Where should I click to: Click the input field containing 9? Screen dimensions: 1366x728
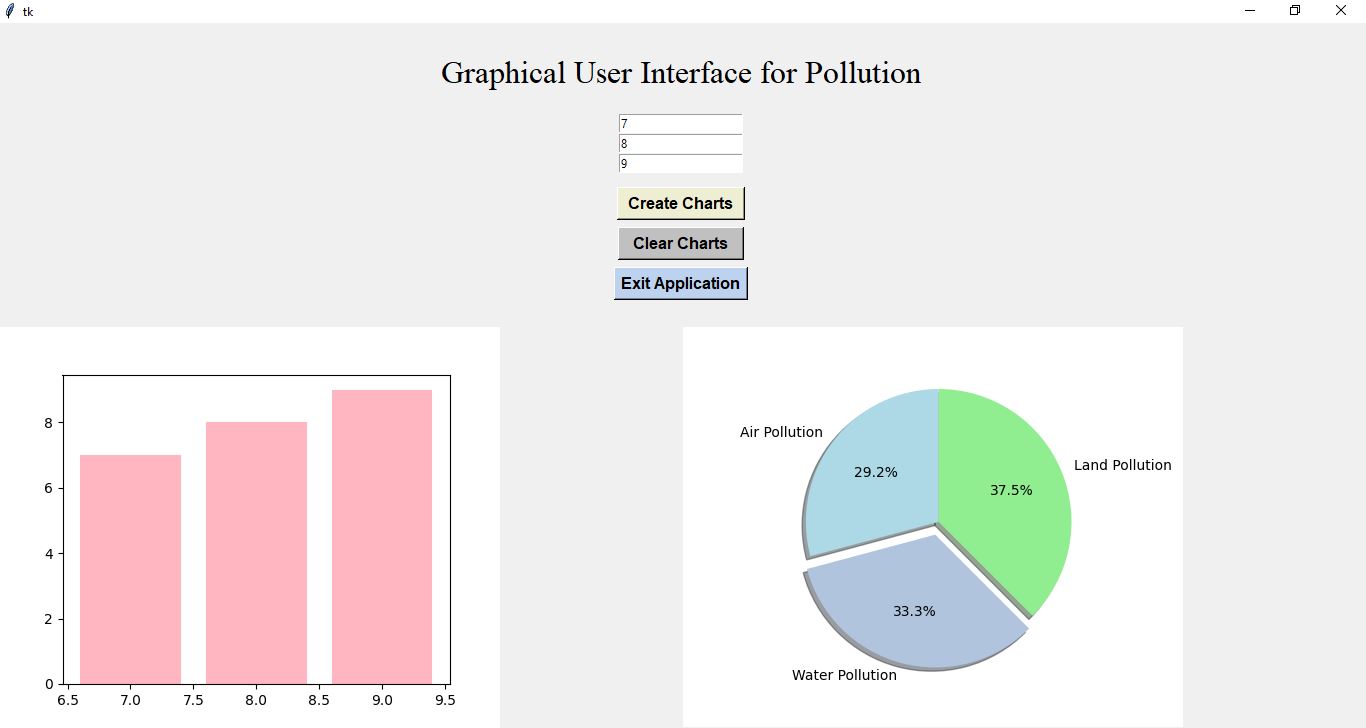pyautogui.click(x=680, y=163)
